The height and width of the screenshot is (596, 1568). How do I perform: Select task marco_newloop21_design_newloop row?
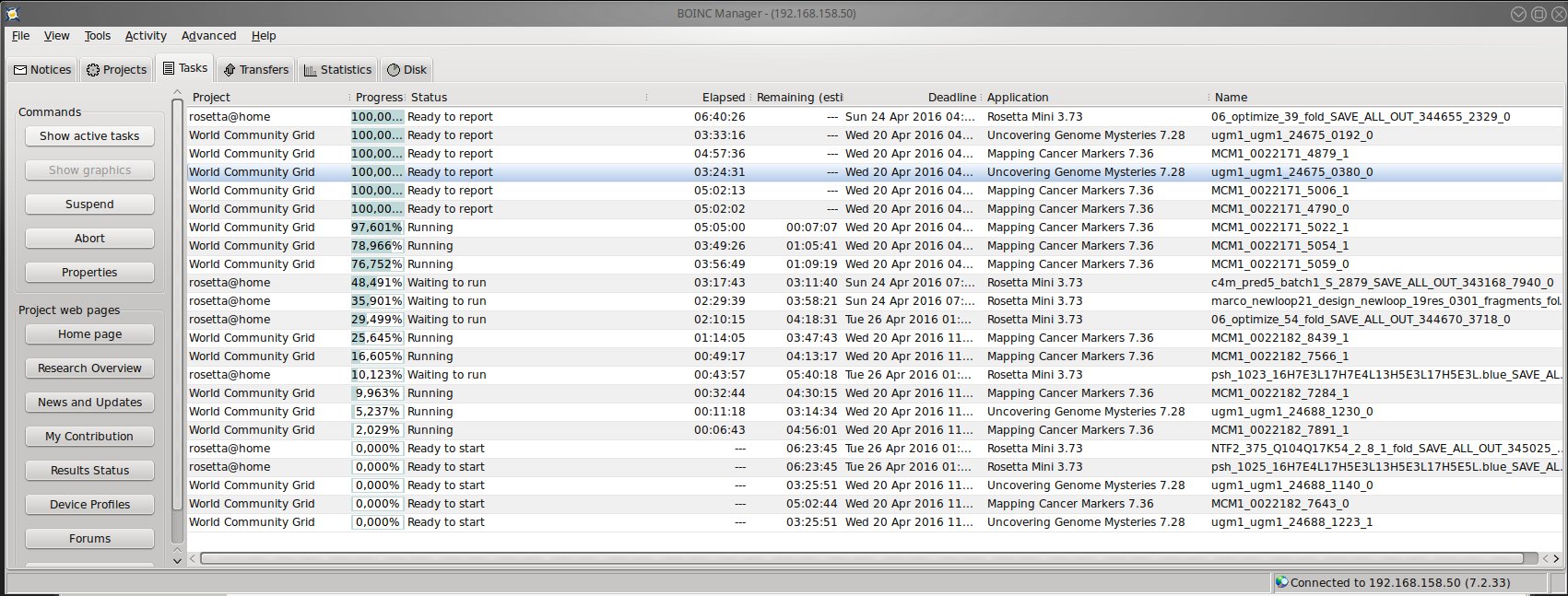pyautogui.click(x=876, y=301)
